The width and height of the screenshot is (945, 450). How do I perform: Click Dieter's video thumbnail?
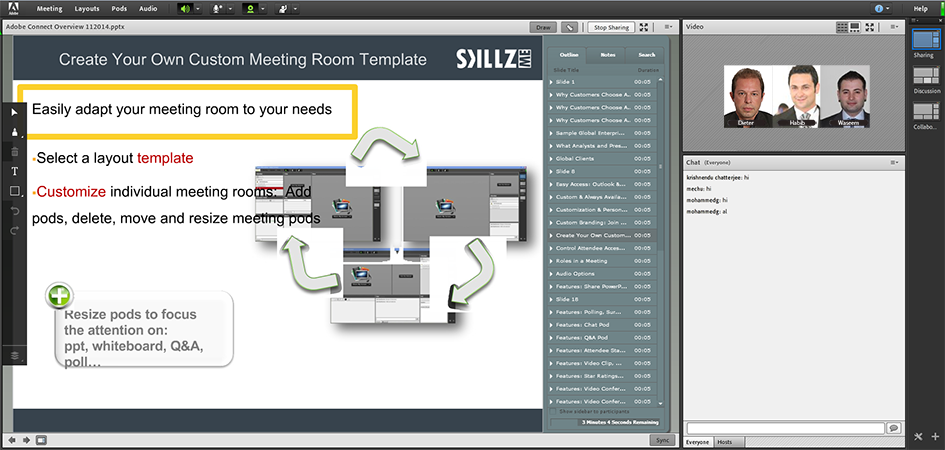click(748, 96)
